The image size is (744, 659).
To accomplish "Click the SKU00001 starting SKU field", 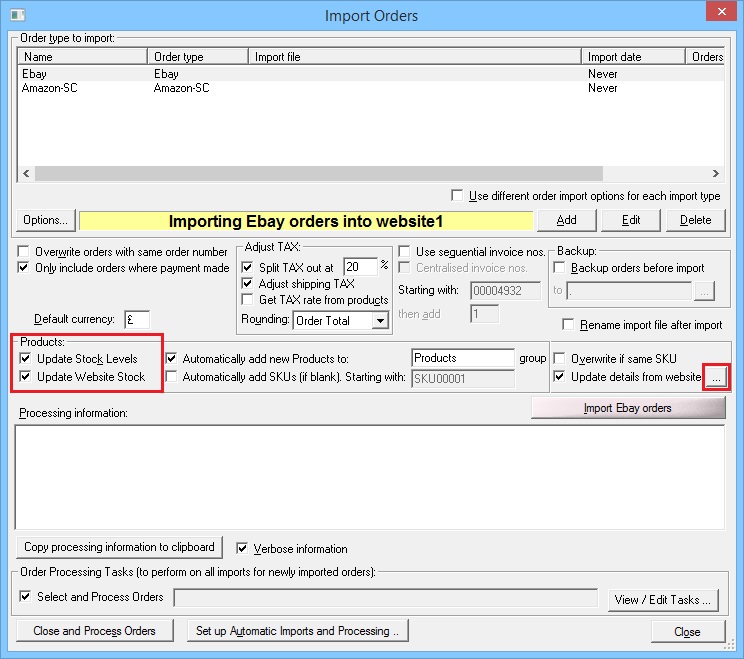I will point(463,379).
